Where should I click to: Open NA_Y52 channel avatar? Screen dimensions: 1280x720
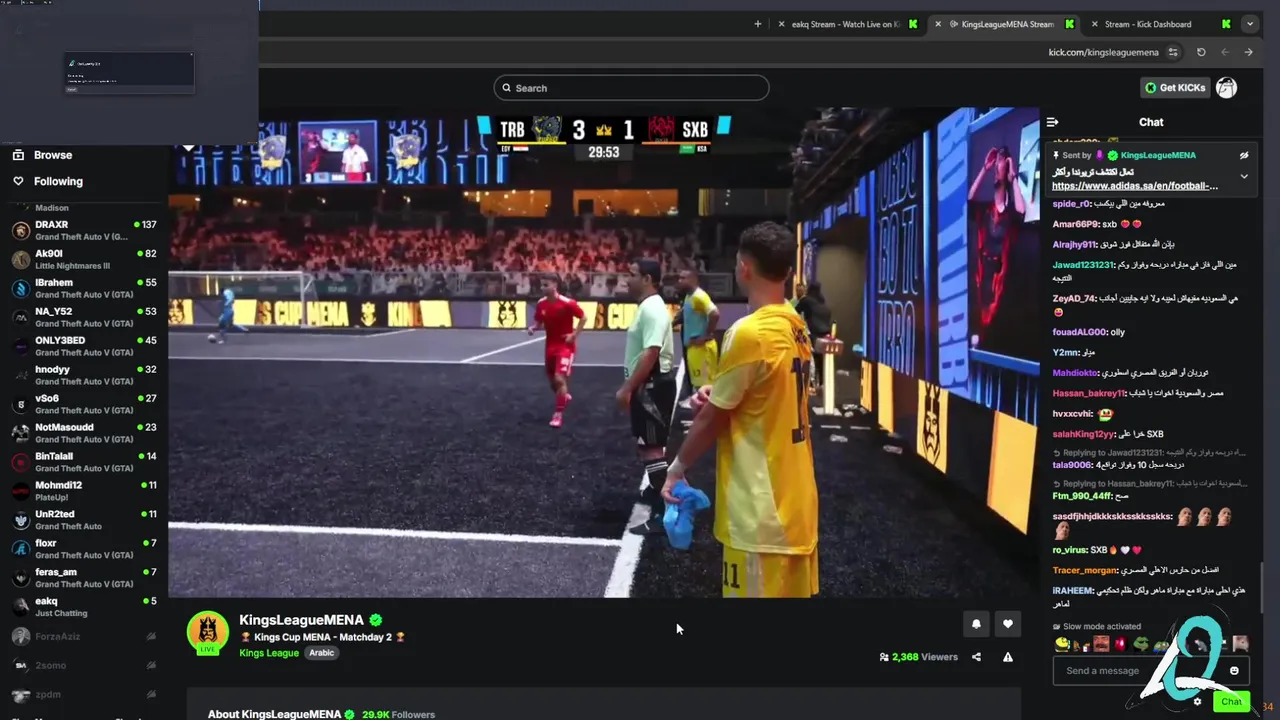tap(20, 318)
